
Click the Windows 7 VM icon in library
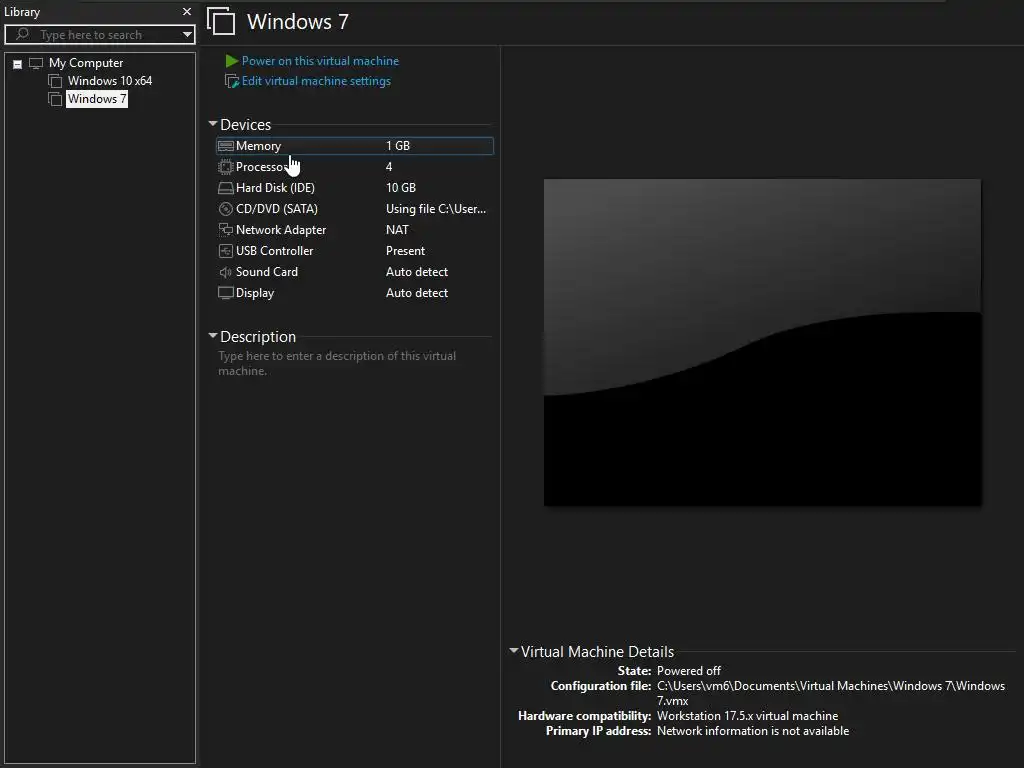click(x=56, y=99)
